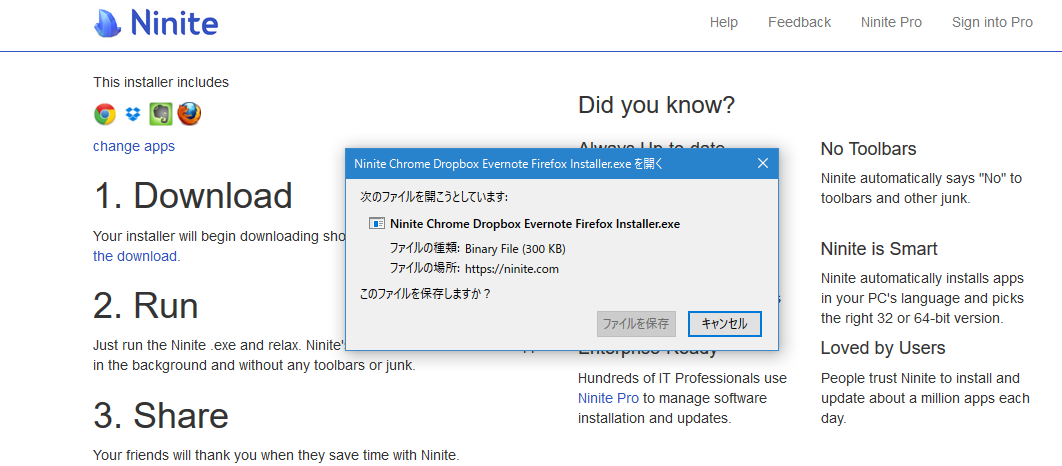Click 'This installer includes' text
Image resolution: width=1062 pixels, height=466 pixels.
click(161, 83)
